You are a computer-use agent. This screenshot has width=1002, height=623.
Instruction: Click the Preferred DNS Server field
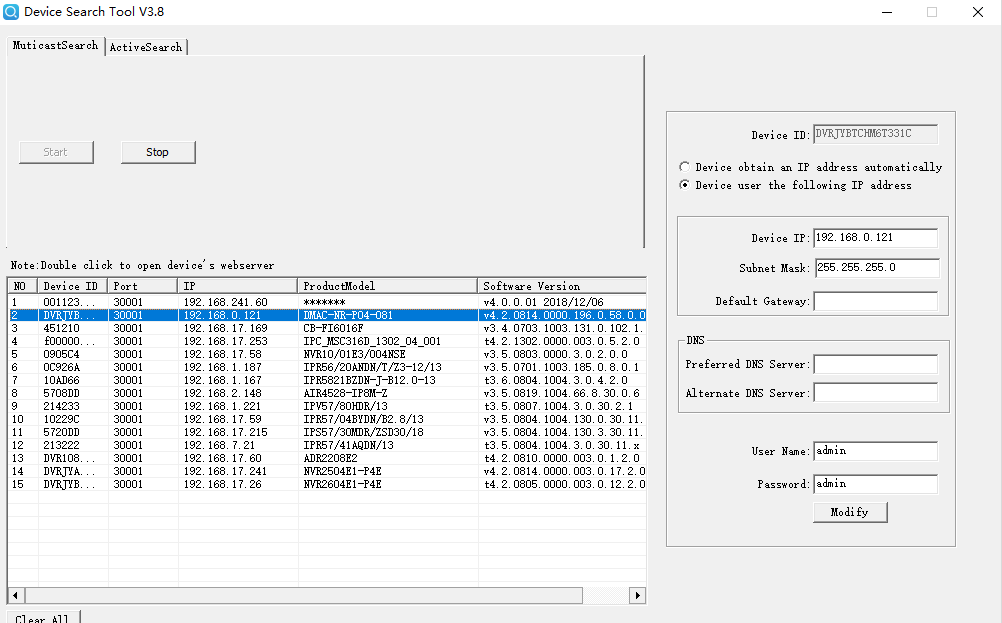click(x=875, y=364)
